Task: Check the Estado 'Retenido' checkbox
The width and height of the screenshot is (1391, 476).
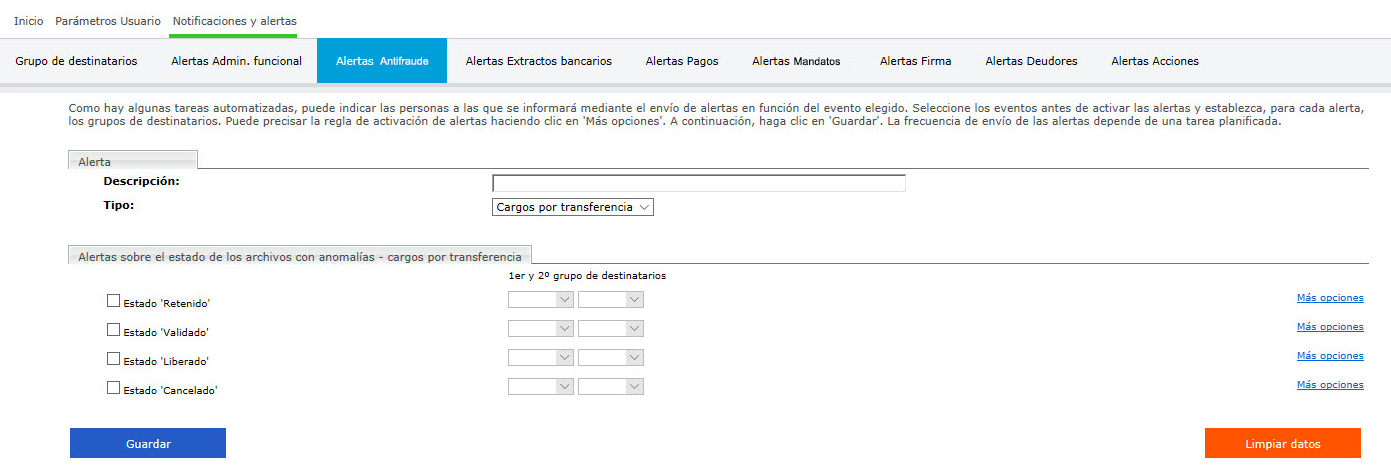Action: (x=113, y=300)
